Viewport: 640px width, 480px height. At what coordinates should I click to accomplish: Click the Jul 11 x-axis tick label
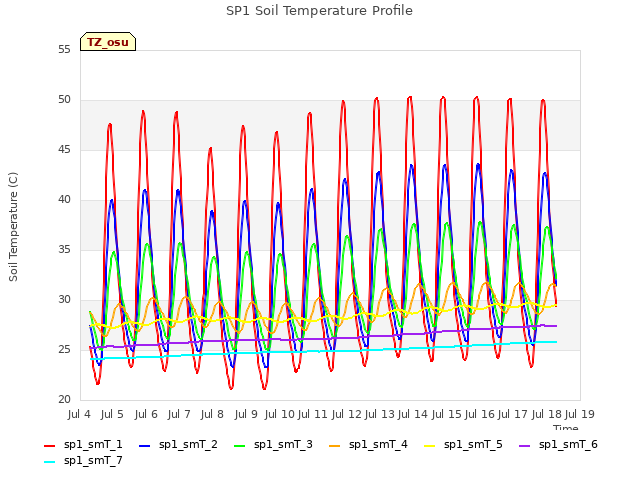tap(312, 414)
